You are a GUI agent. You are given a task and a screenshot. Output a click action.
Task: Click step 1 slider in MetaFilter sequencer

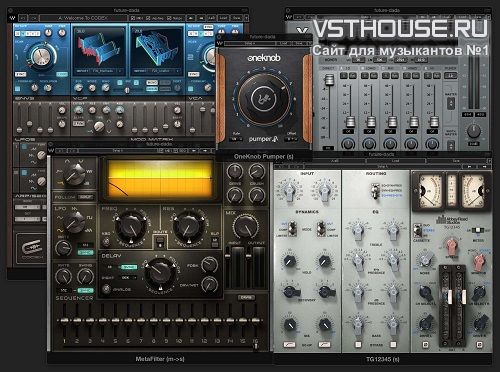point(64,321)
